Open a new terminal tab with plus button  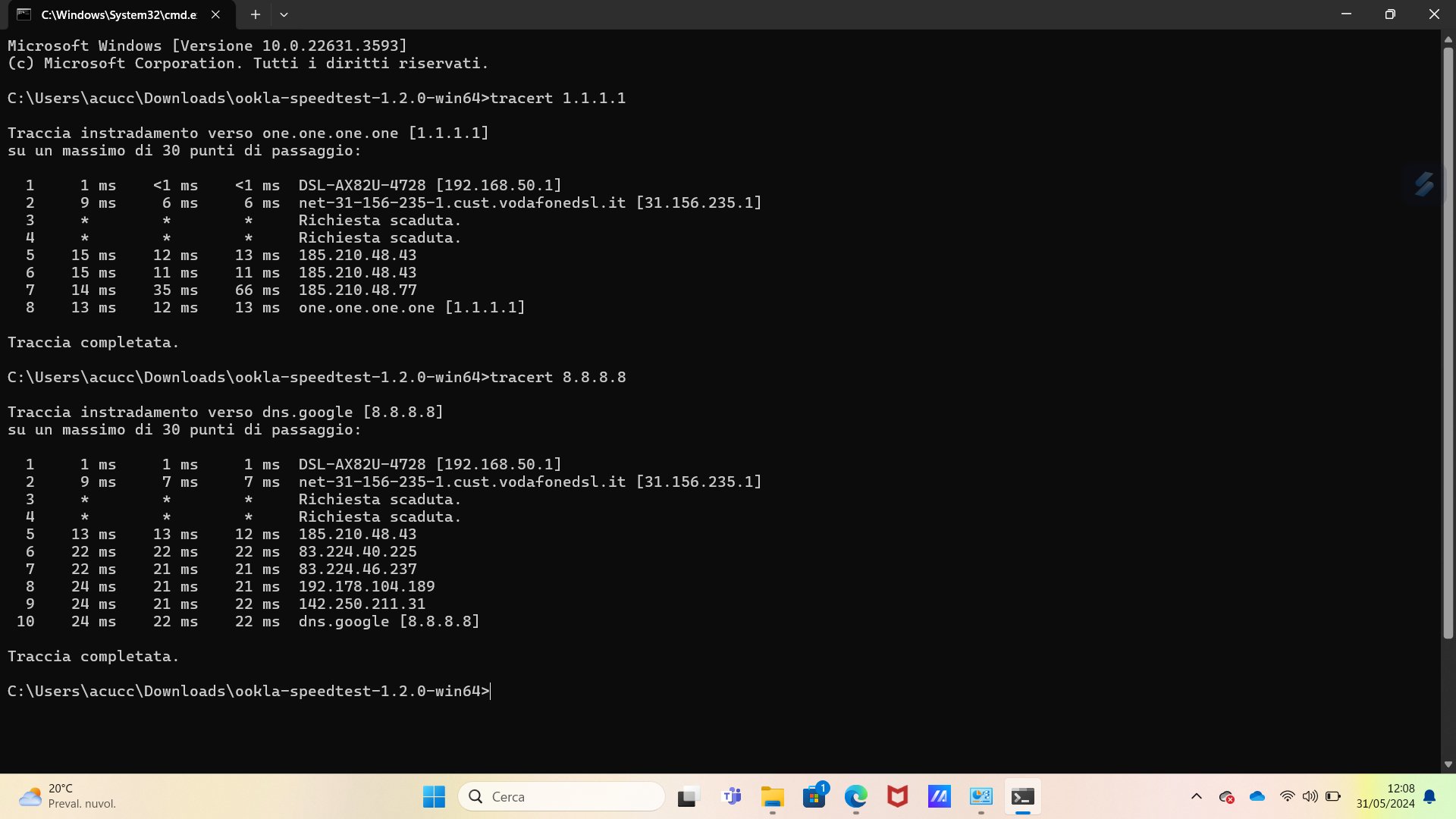point(256,14)
